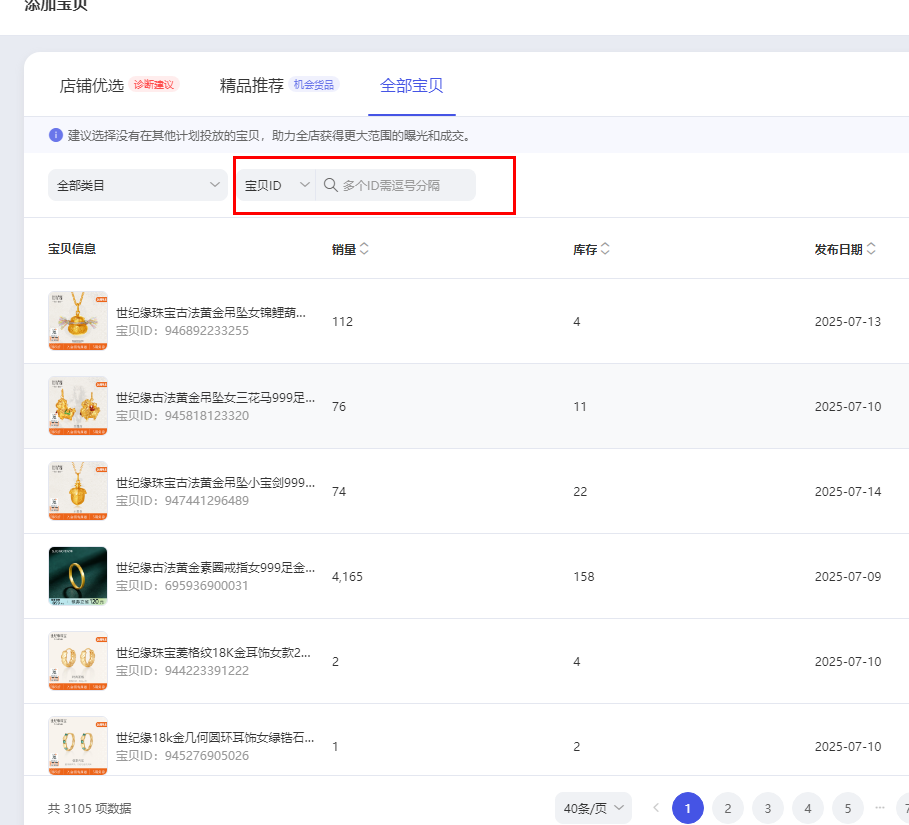
Task: Click the sort icon beside 库存
Action: point(605,249)
